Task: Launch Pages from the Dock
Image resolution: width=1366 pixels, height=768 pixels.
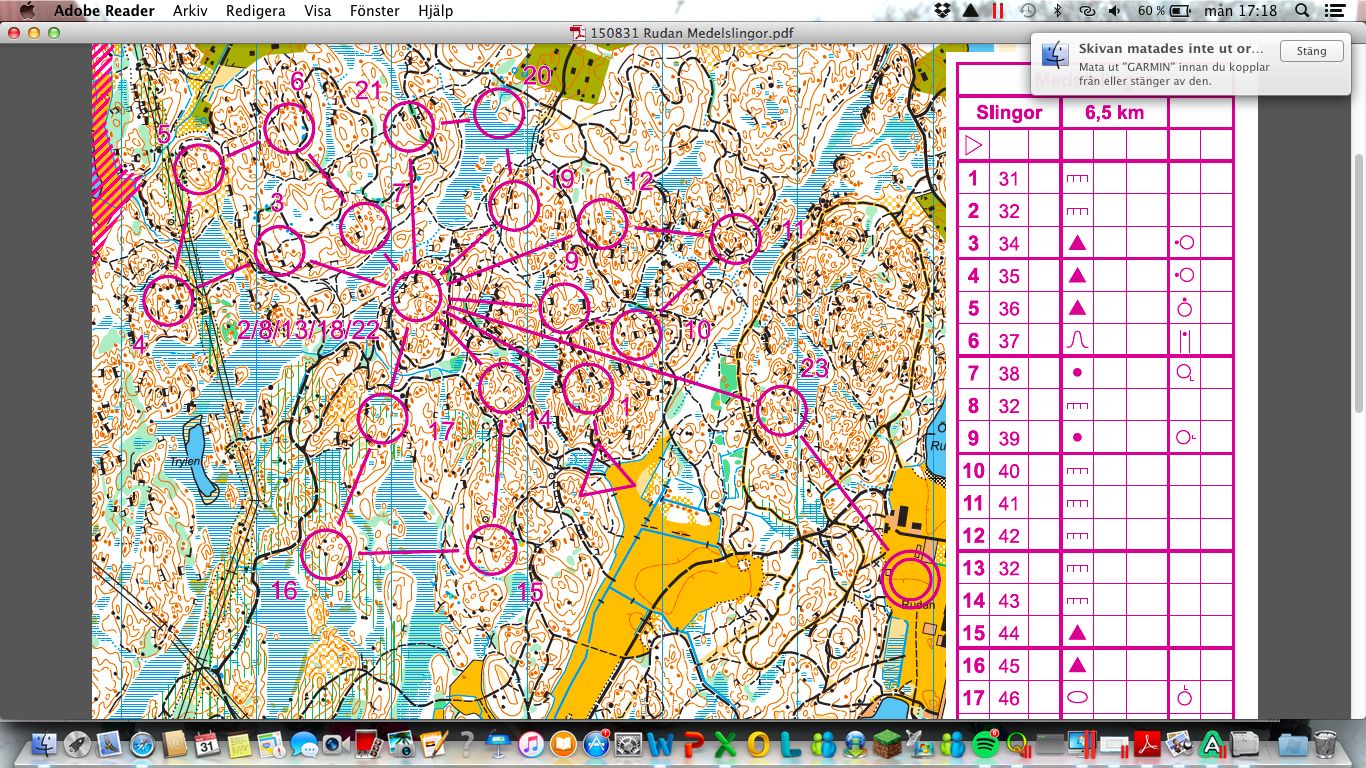Action: pyautogui.click(x=433, y=745)
